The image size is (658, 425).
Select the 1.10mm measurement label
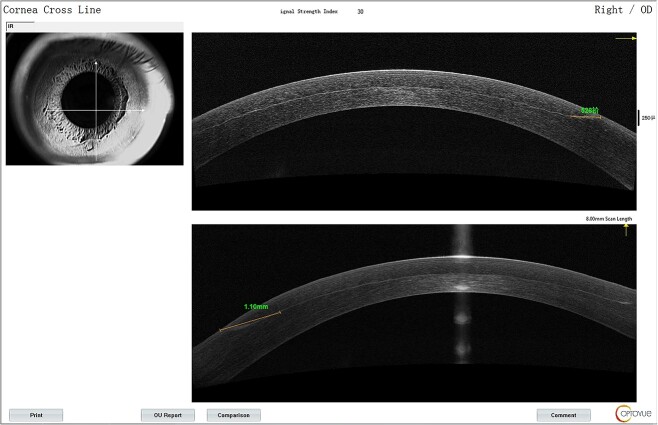256,307
